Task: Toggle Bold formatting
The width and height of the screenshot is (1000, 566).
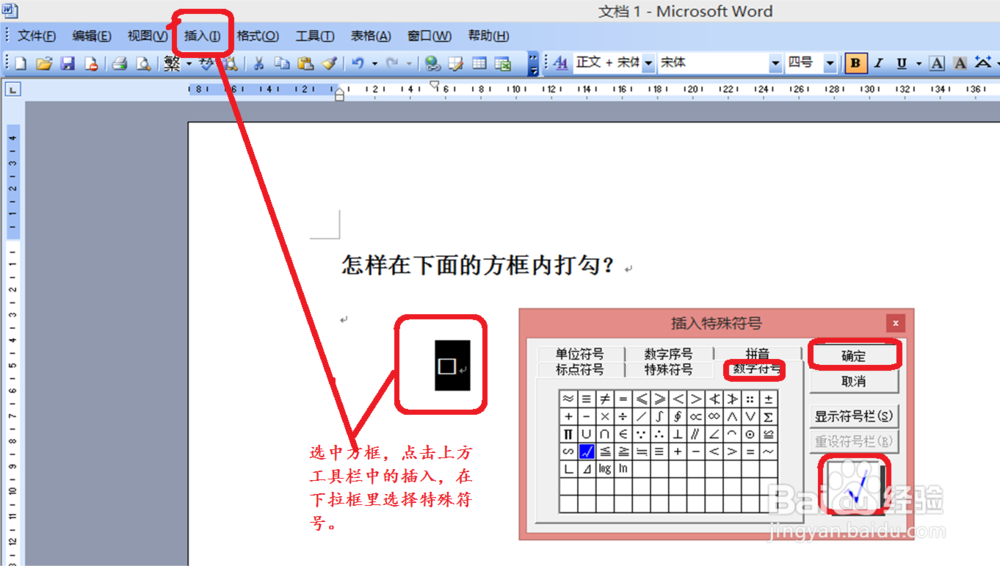Action: (x=855, y=63)
